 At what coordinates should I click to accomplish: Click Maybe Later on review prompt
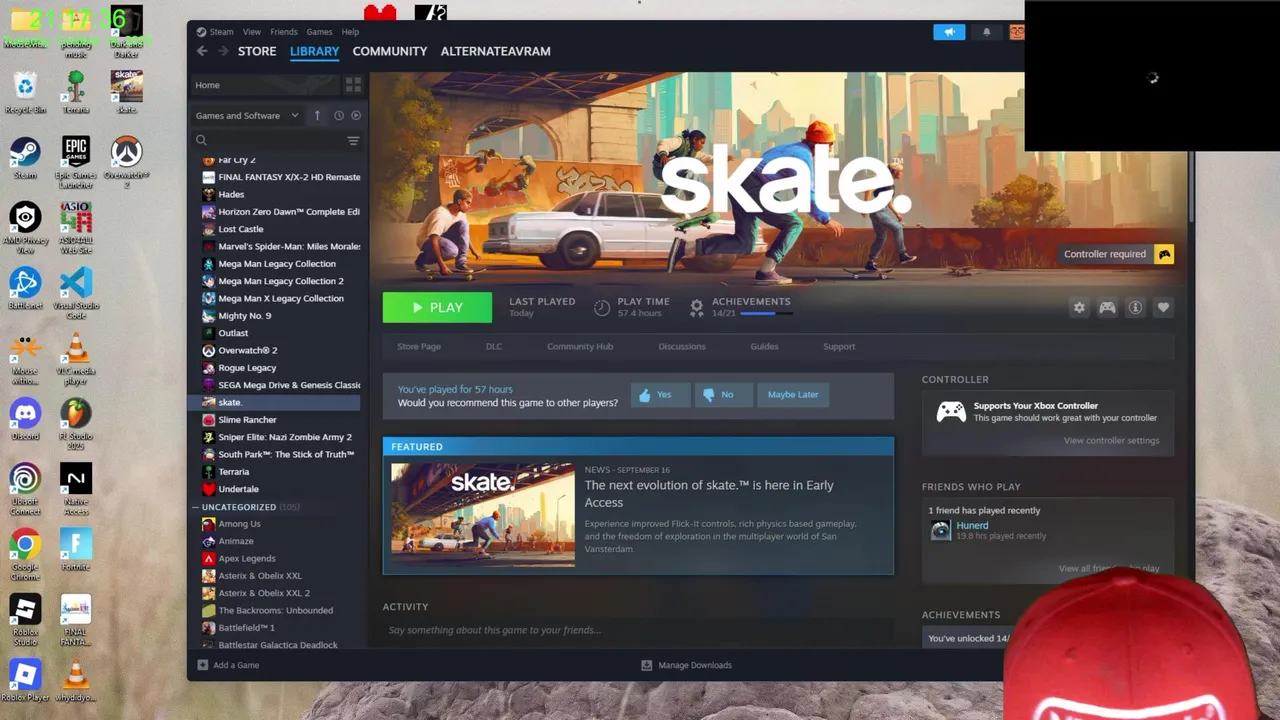click(x=793, y=394)
